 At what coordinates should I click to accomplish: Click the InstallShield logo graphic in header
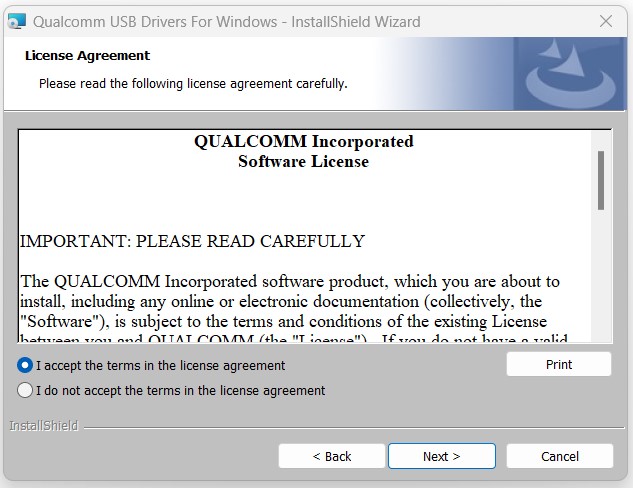(x=570, y=73)
